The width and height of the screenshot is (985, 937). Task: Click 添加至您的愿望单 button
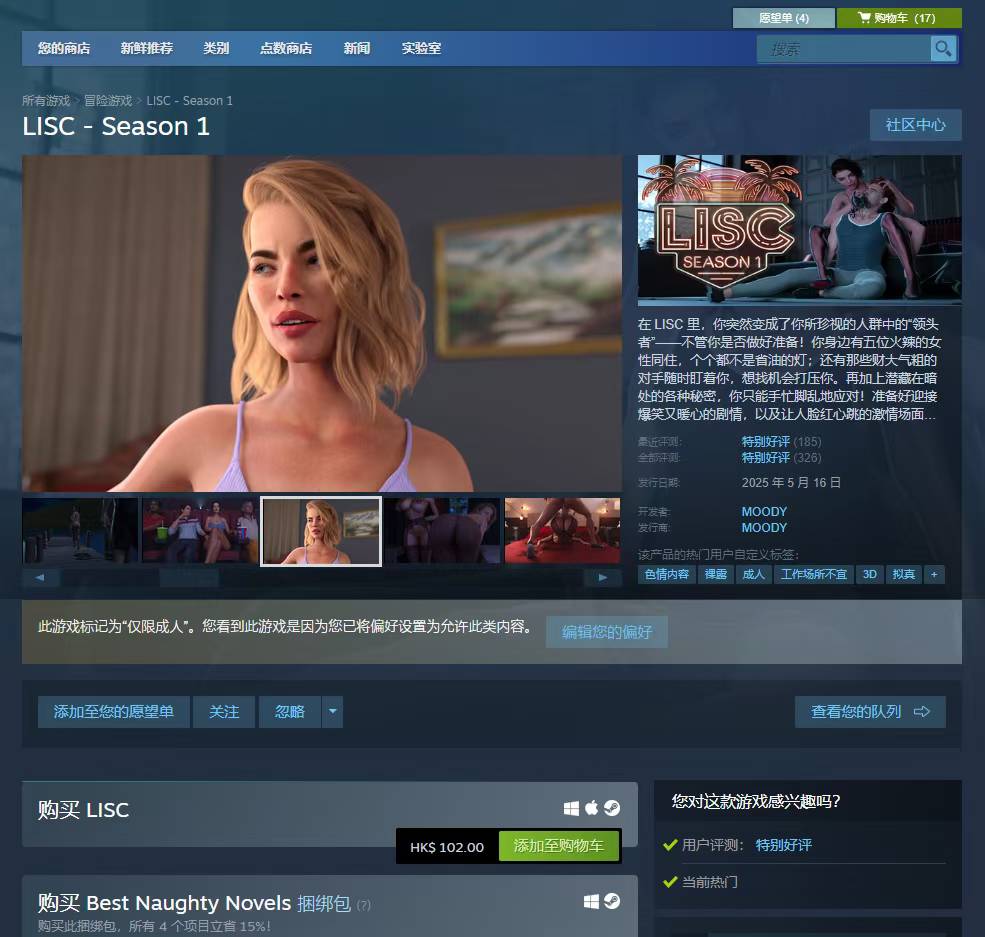click(x=114, y=712)
